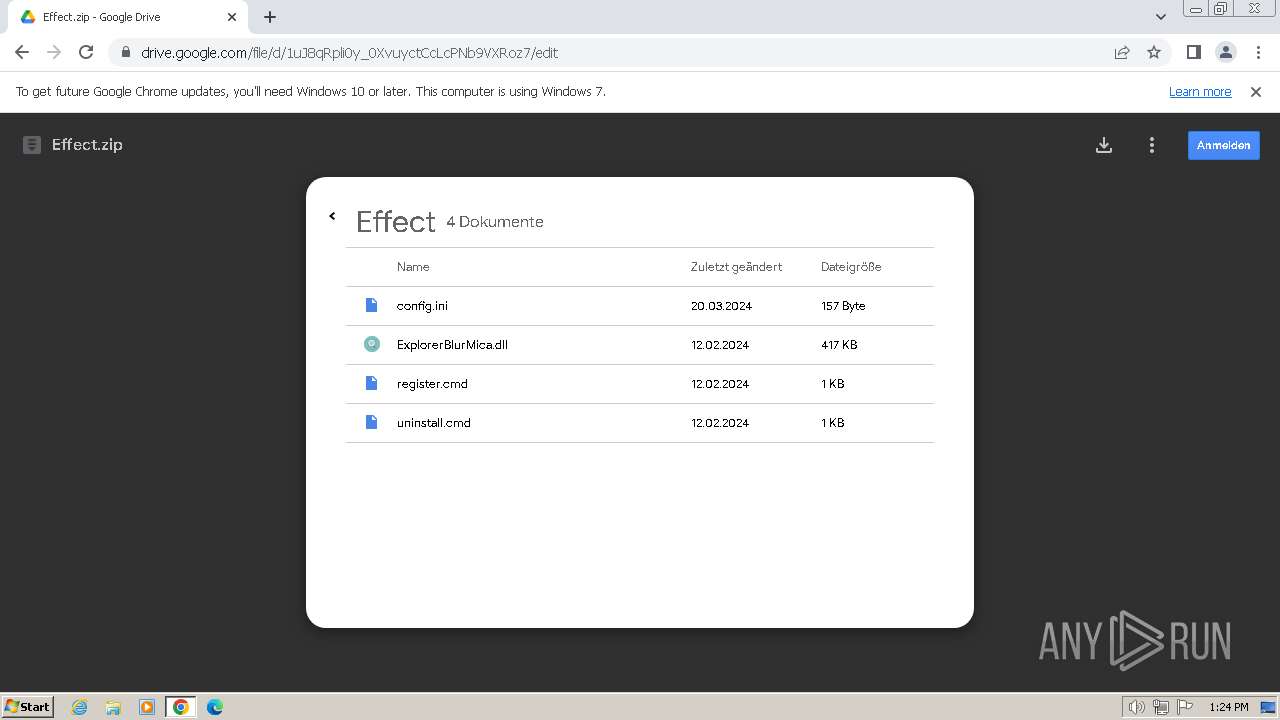Click the Zuletzt geändert column header
Viewport: 1280px width, 720px height.
click(x=736, y=267)
